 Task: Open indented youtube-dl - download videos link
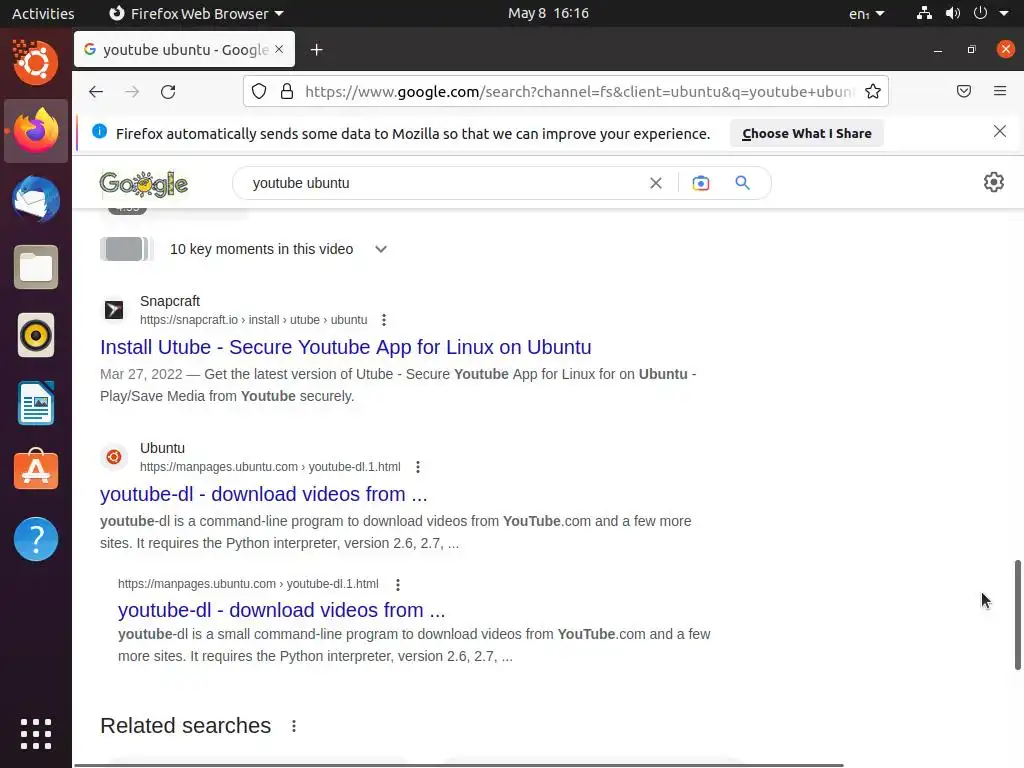(x=281, y=610)
